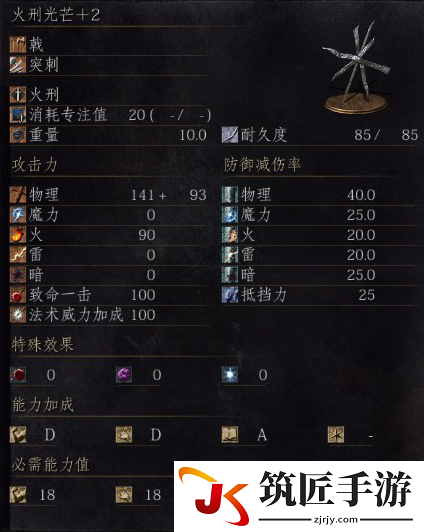This screenshot has width=424, height=532.
Task: Click the frost special effect icon
Action: (x=230, y=375)
